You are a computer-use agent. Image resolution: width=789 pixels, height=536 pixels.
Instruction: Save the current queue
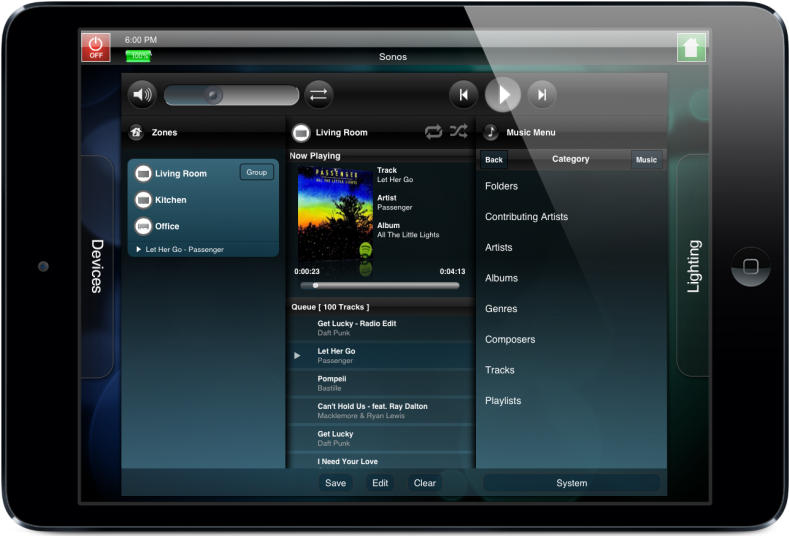pos(336,483)
